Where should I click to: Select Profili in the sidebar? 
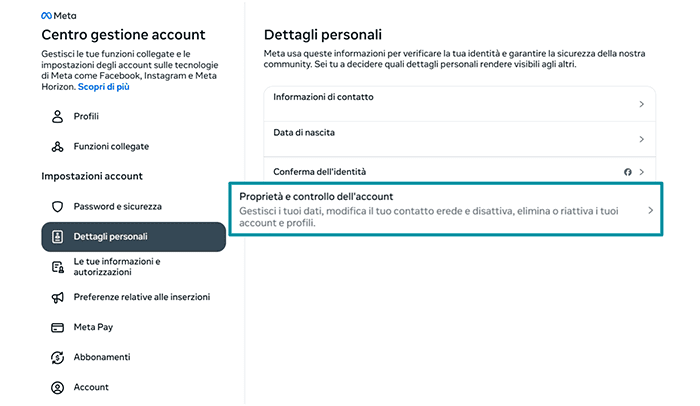pos(86,117)
